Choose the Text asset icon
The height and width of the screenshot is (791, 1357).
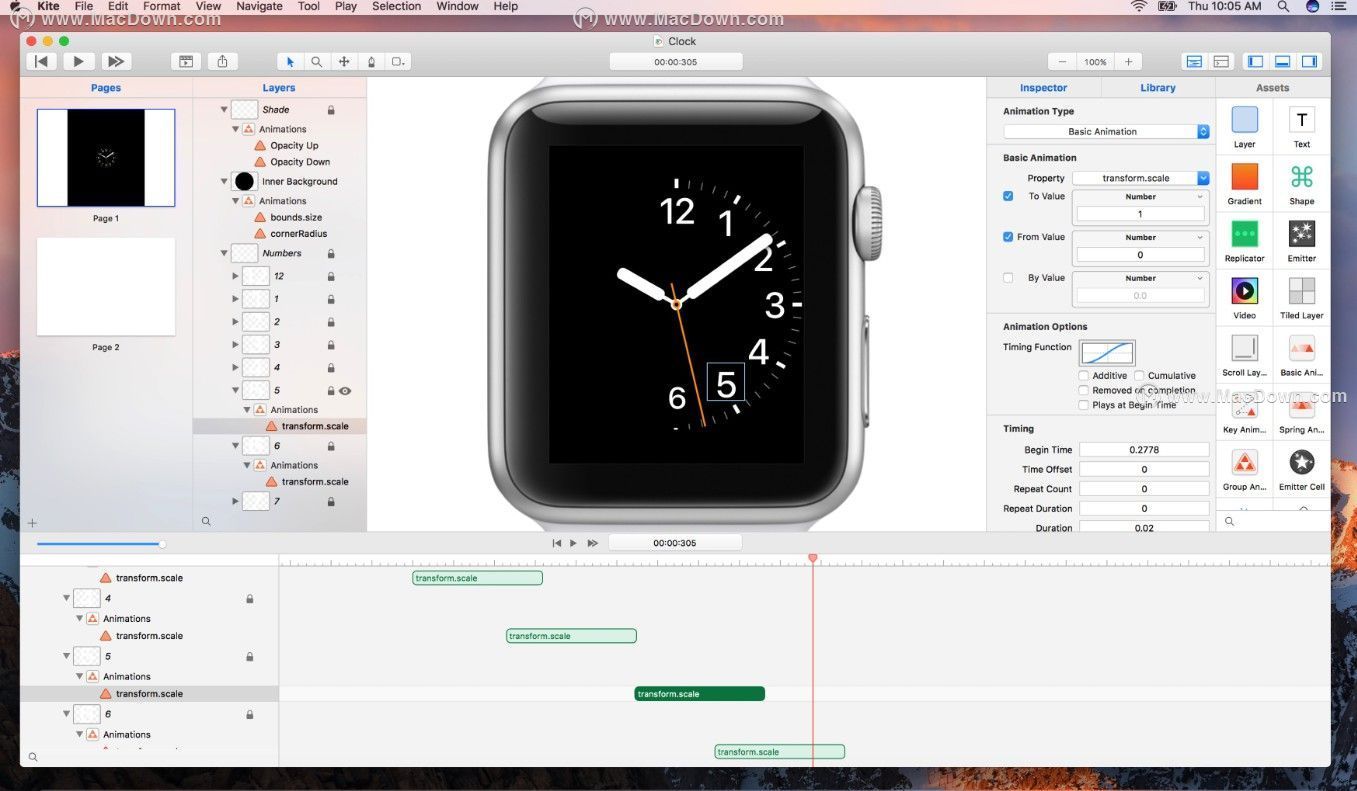pos(1302,120)
